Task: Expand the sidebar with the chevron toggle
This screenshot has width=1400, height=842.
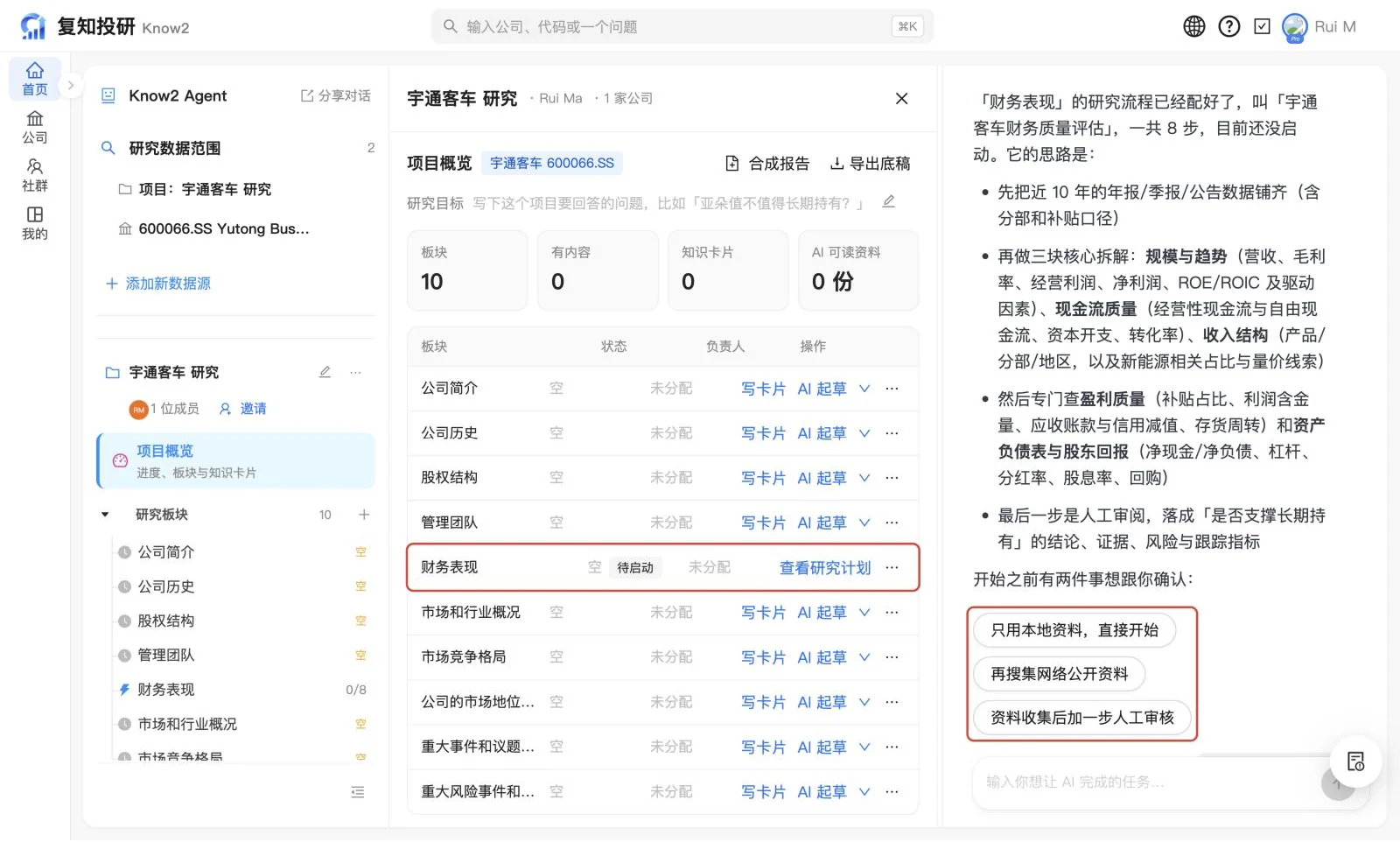Action: pos(72,86)
